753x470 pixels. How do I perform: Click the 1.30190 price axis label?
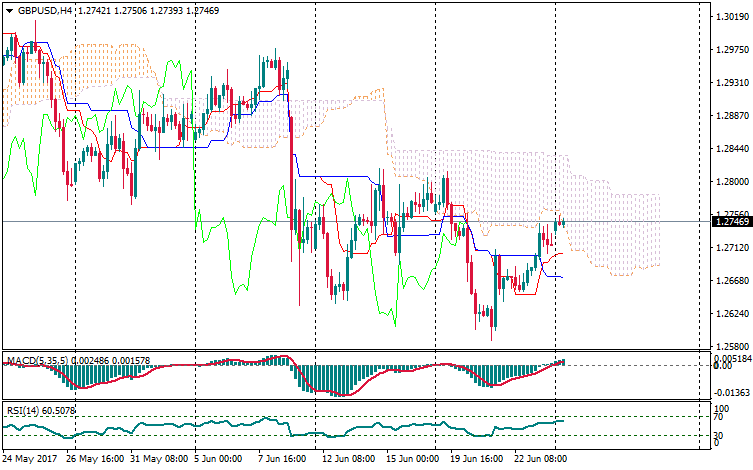coord(733,17)
